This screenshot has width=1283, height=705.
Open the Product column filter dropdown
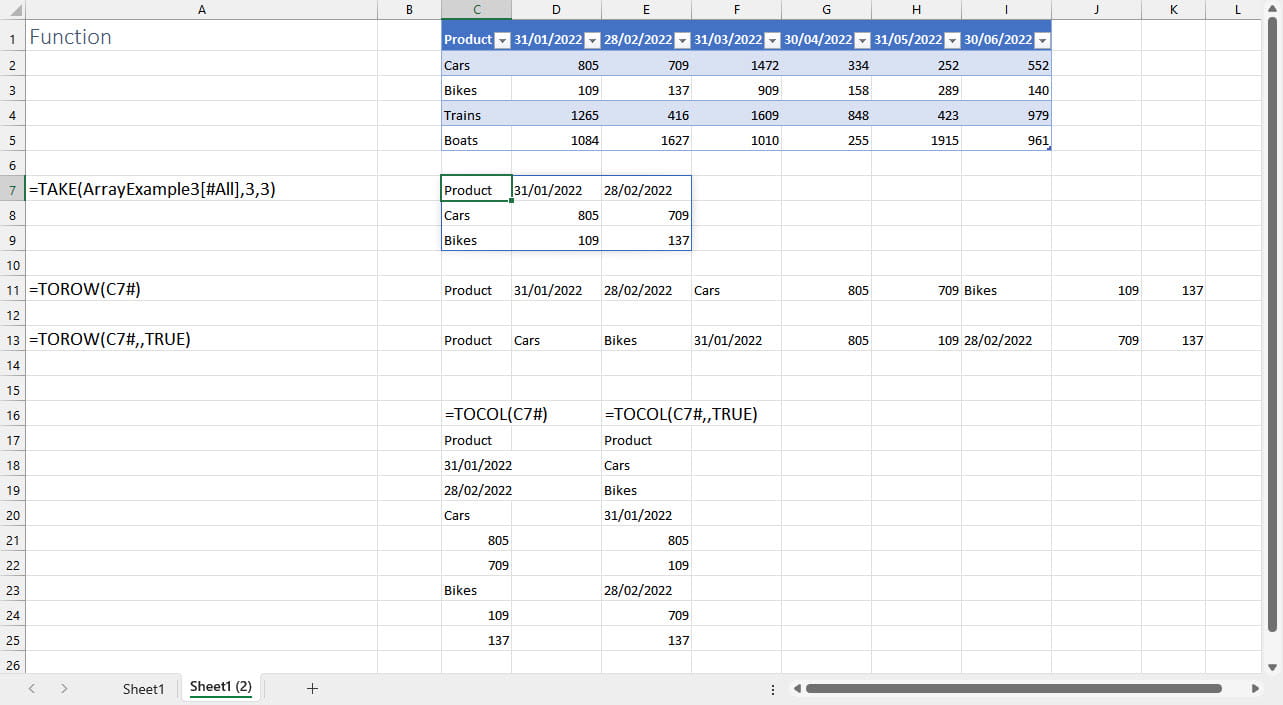[502, 40]
